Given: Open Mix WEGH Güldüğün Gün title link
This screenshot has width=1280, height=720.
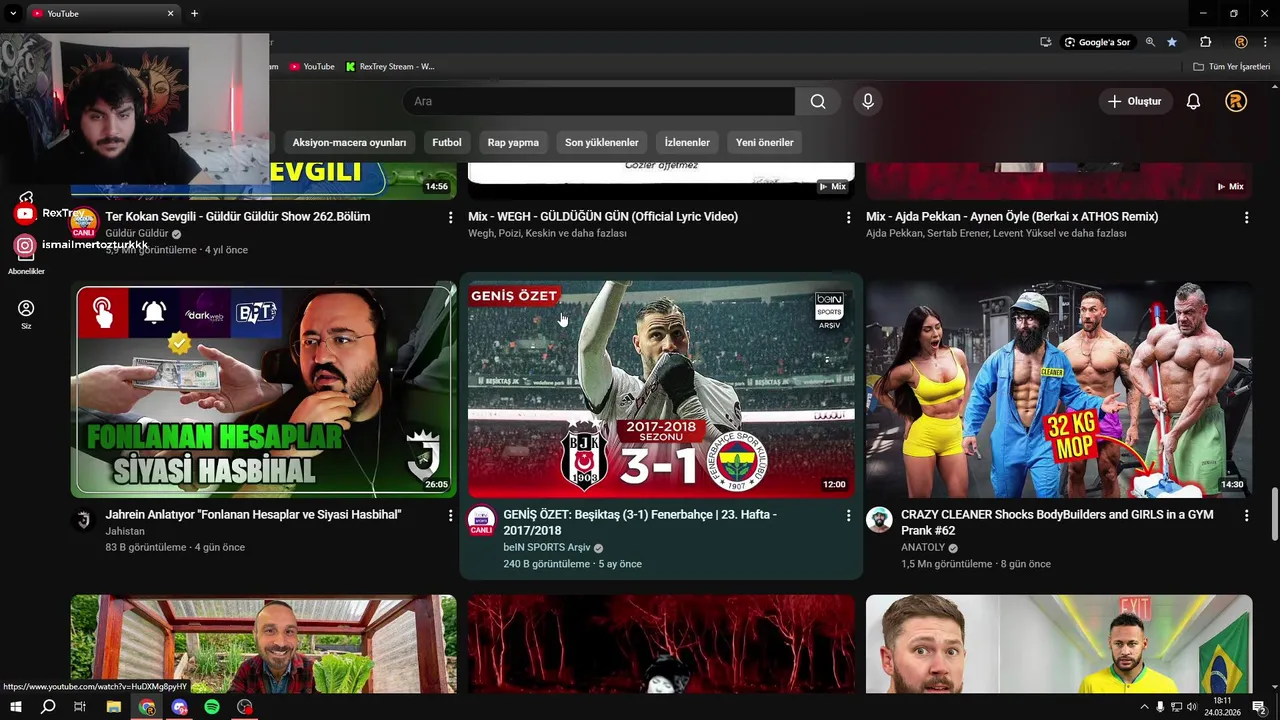Looking at the screenshot, I should (603, 216).
